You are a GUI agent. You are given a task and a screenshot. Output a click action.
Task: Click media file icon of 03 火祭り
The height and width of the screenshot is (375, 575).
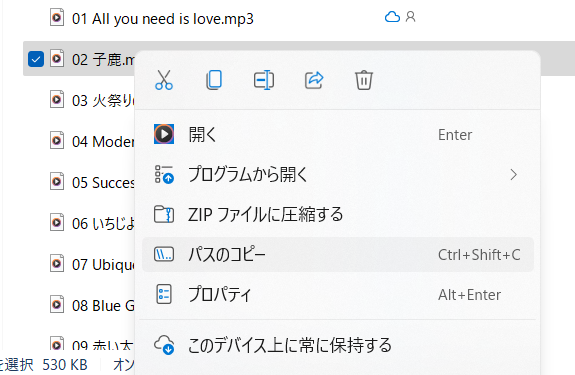pyautogui.click(x=57, y=99)
